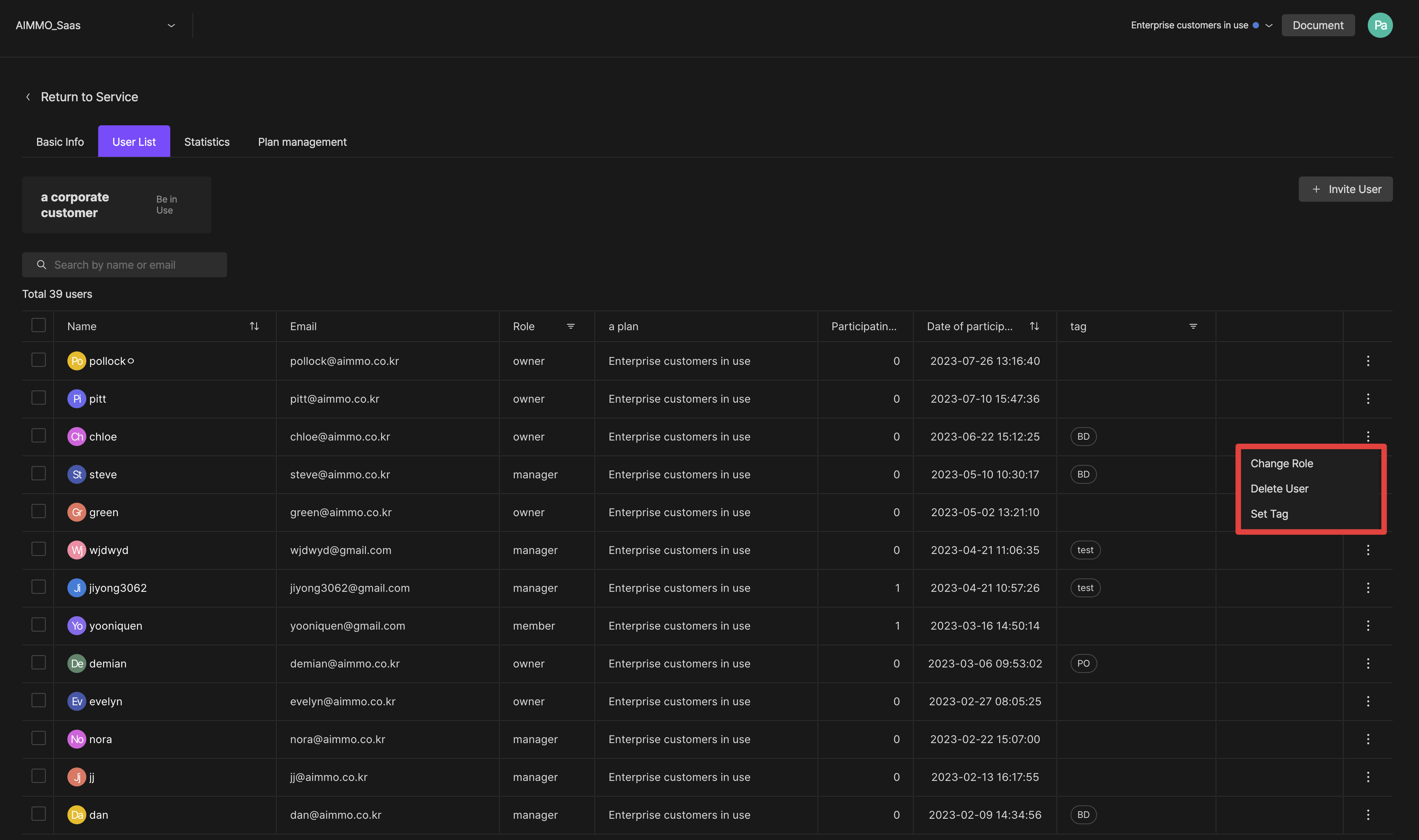Select Delete User in the popup menu

[x=1279, y=489]
